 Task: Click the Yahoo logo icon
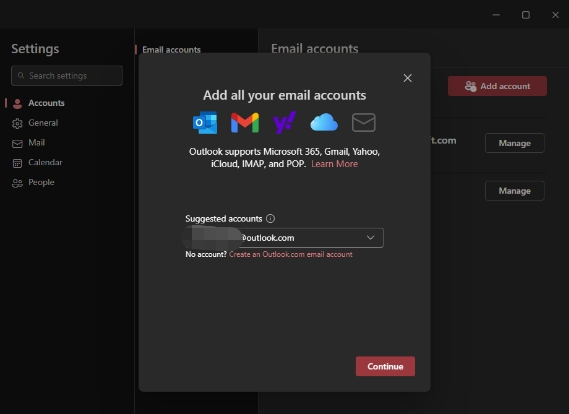pyautogui.click(x=284, y=122)
